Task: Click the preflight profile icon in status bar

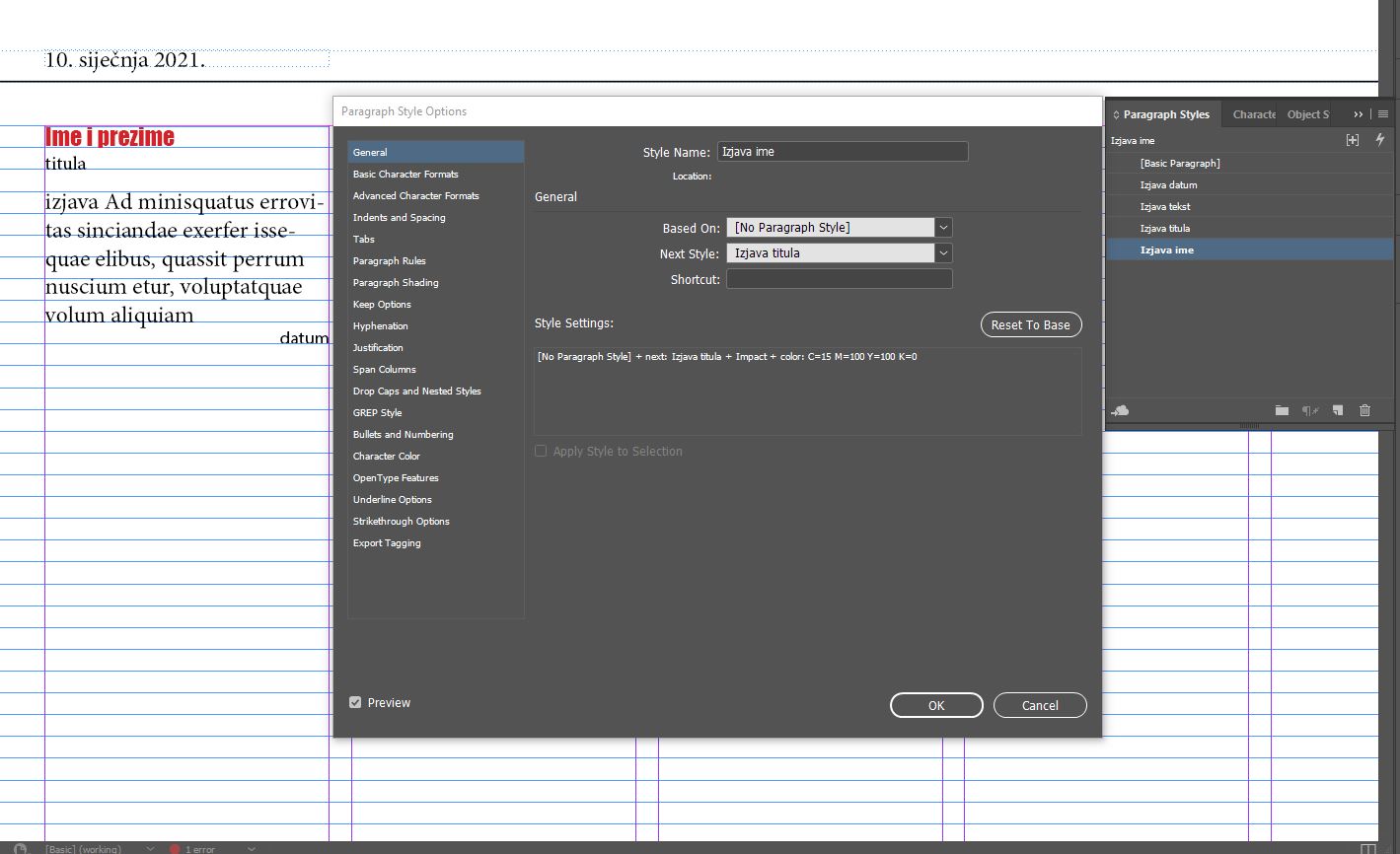Action: (x=22, y=848)
